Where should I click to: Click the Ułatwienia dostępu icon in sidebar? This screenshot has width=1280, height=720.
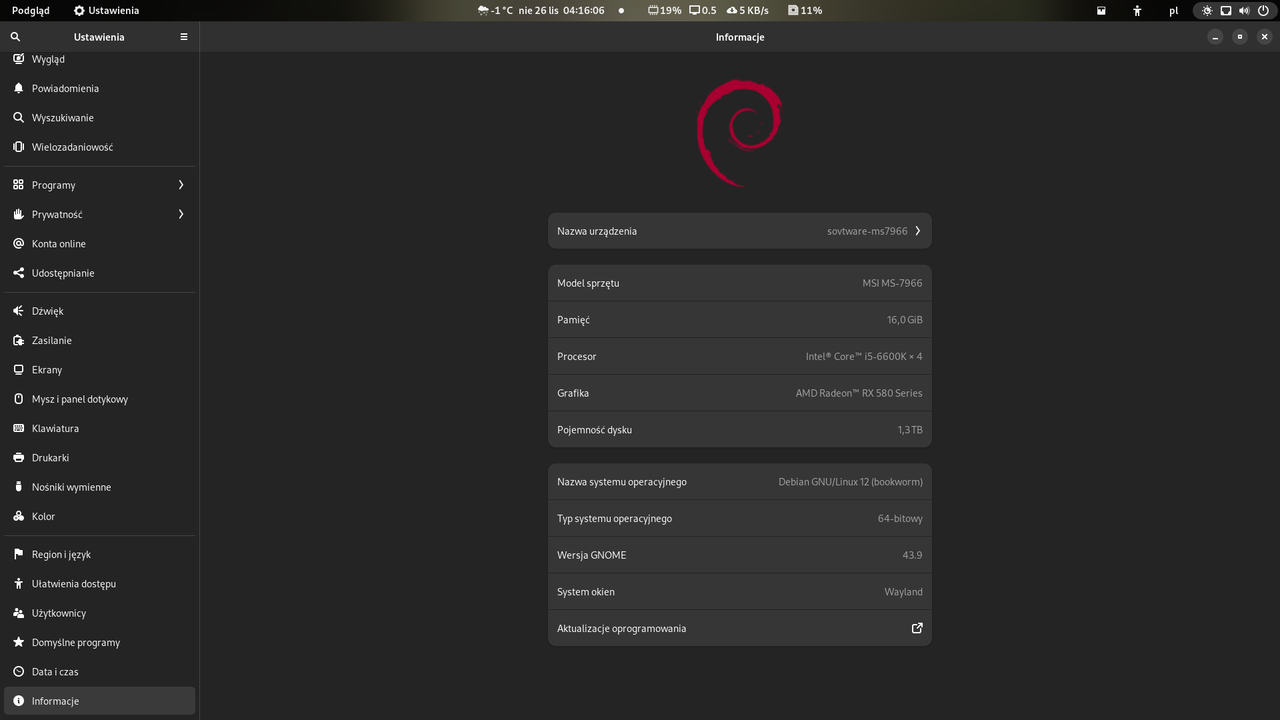(18, 584)
